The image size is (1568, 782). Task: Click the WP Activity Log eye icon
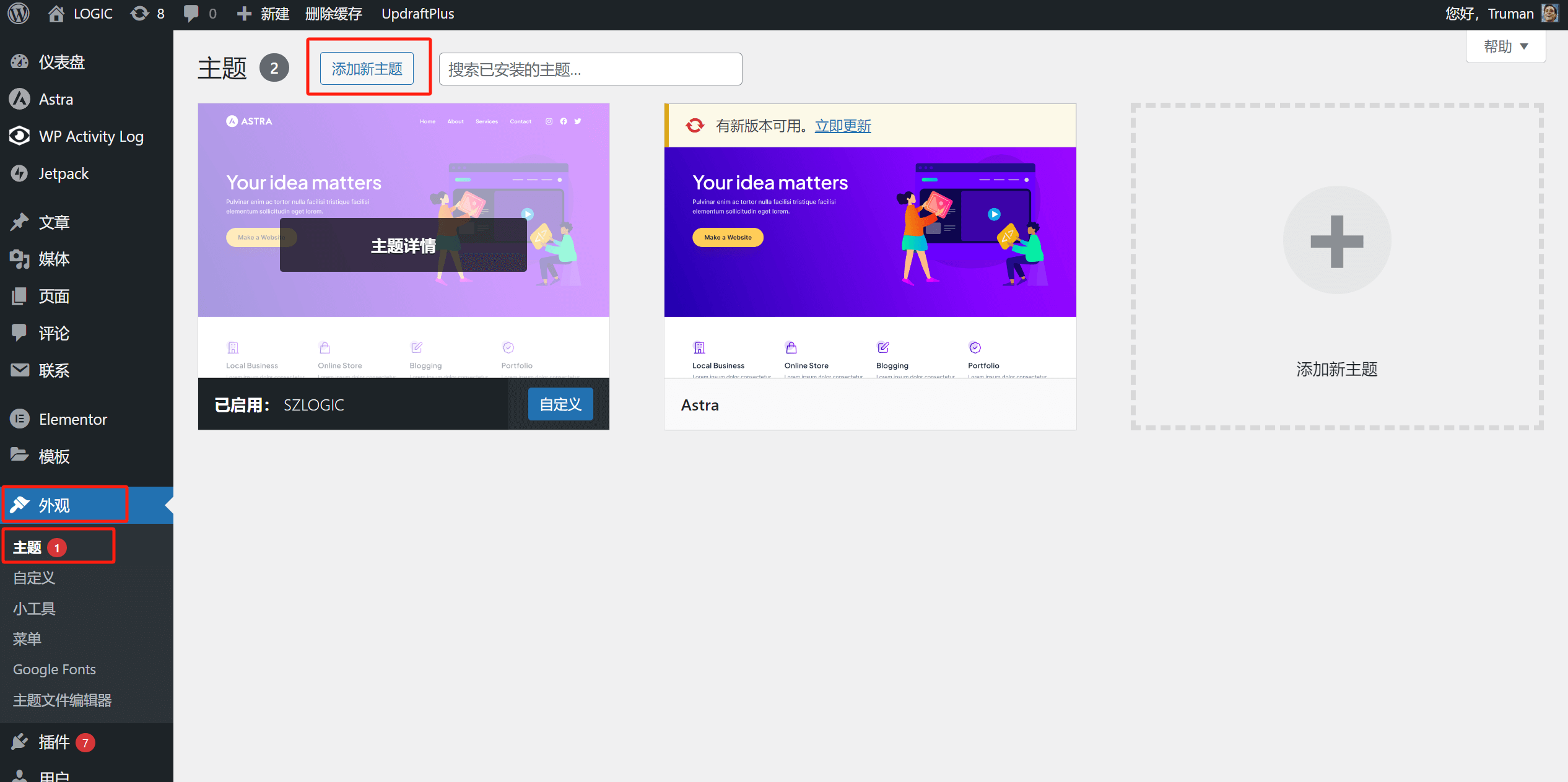click(x=20, y=136)
